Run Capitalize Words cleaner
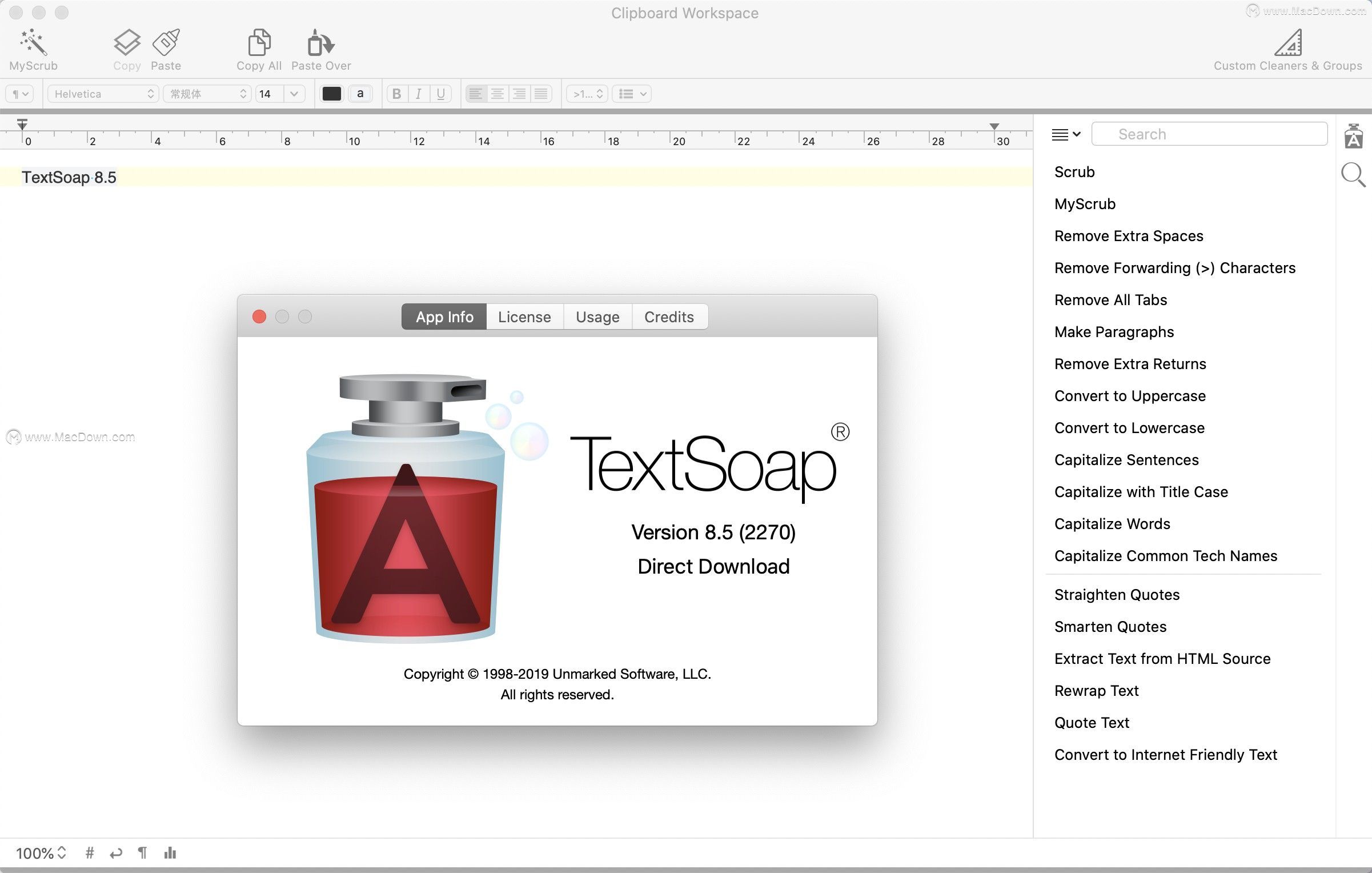The height and width of the screenshot is (873, 1372). (x=1112, y=524)
